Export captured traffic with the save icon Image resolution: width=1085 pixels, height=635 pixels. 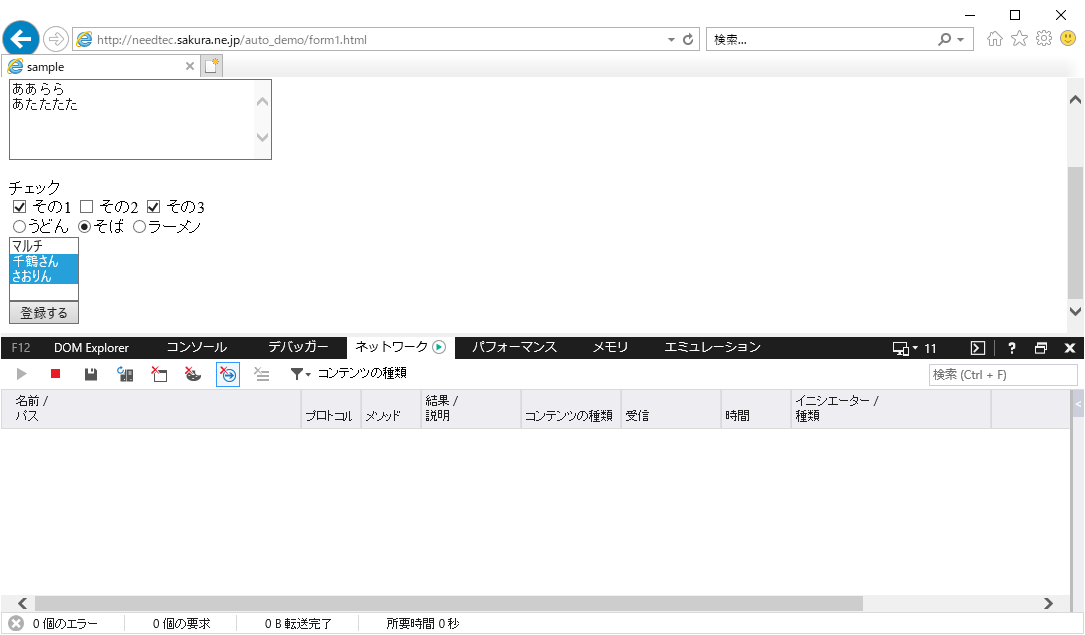pyautogui.click(x=91, y=374)
